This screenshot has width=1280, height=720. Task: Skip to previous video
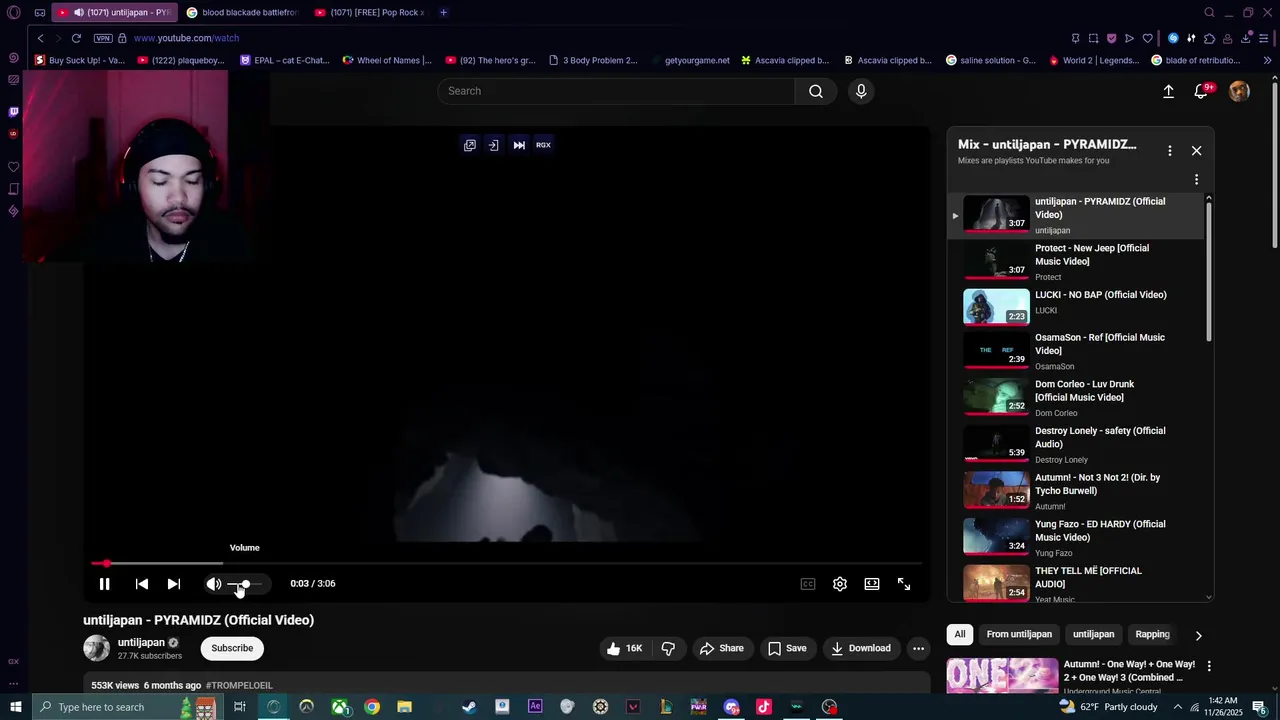click(x=141, y=584)
